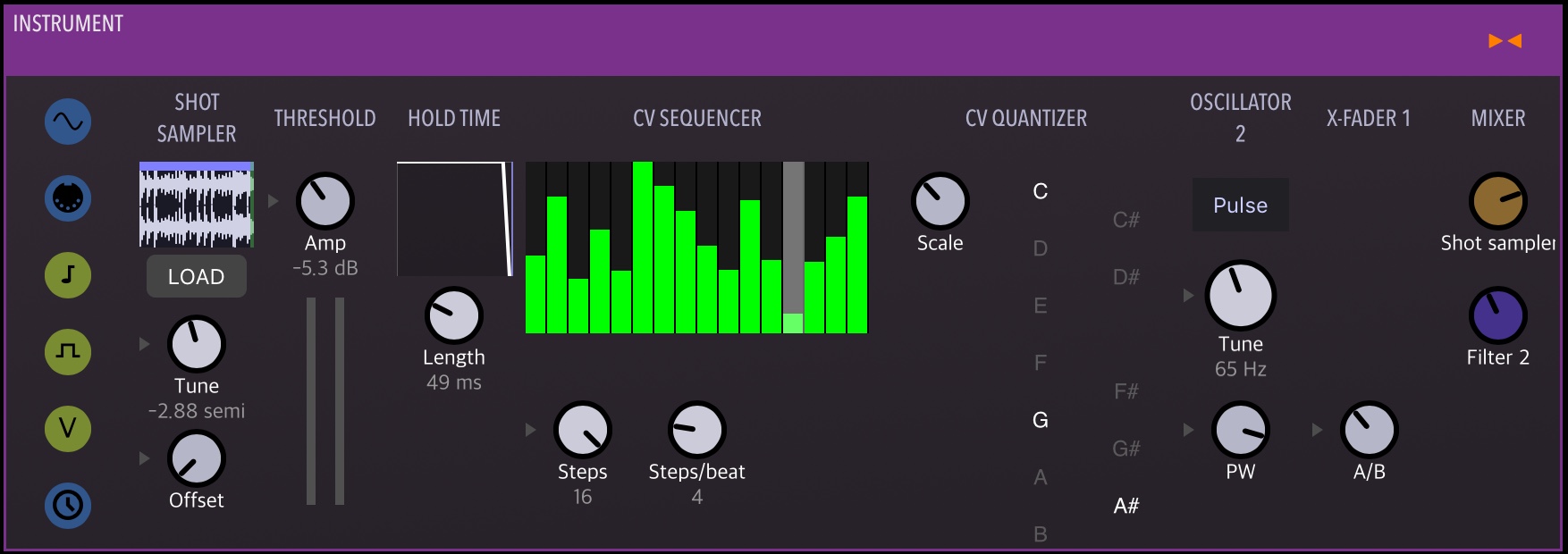Expand modulation arrow beside Amp knob

[273, 201]
